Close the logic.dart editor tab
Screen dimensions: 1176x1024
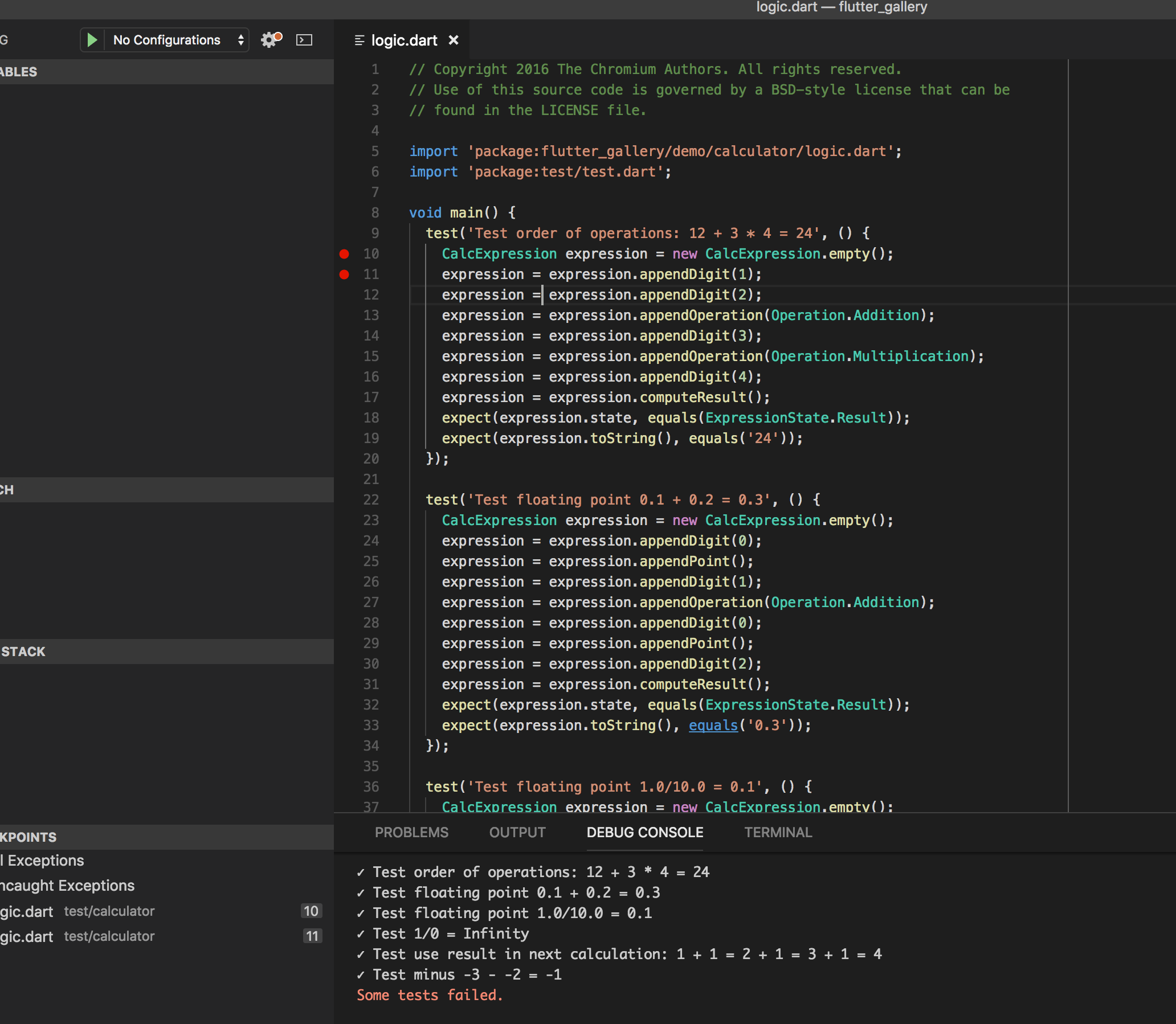coord(454,40)
